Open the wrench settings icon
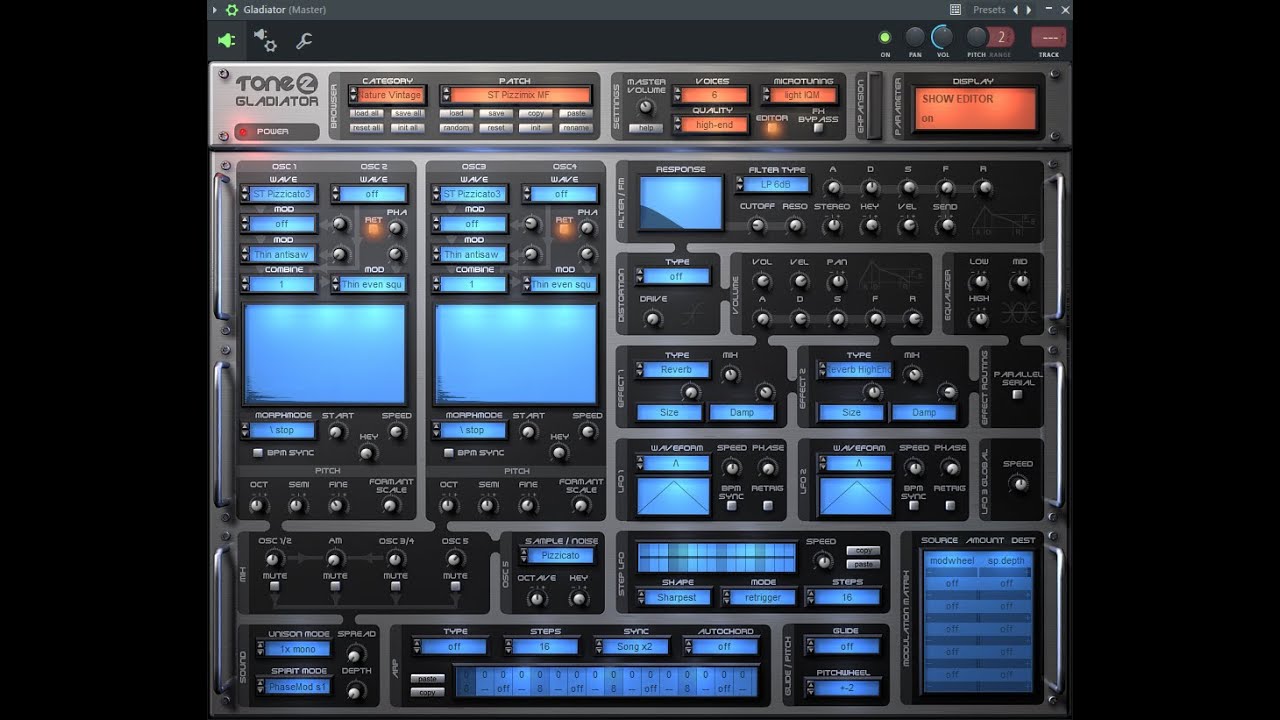 pos(304,41)
